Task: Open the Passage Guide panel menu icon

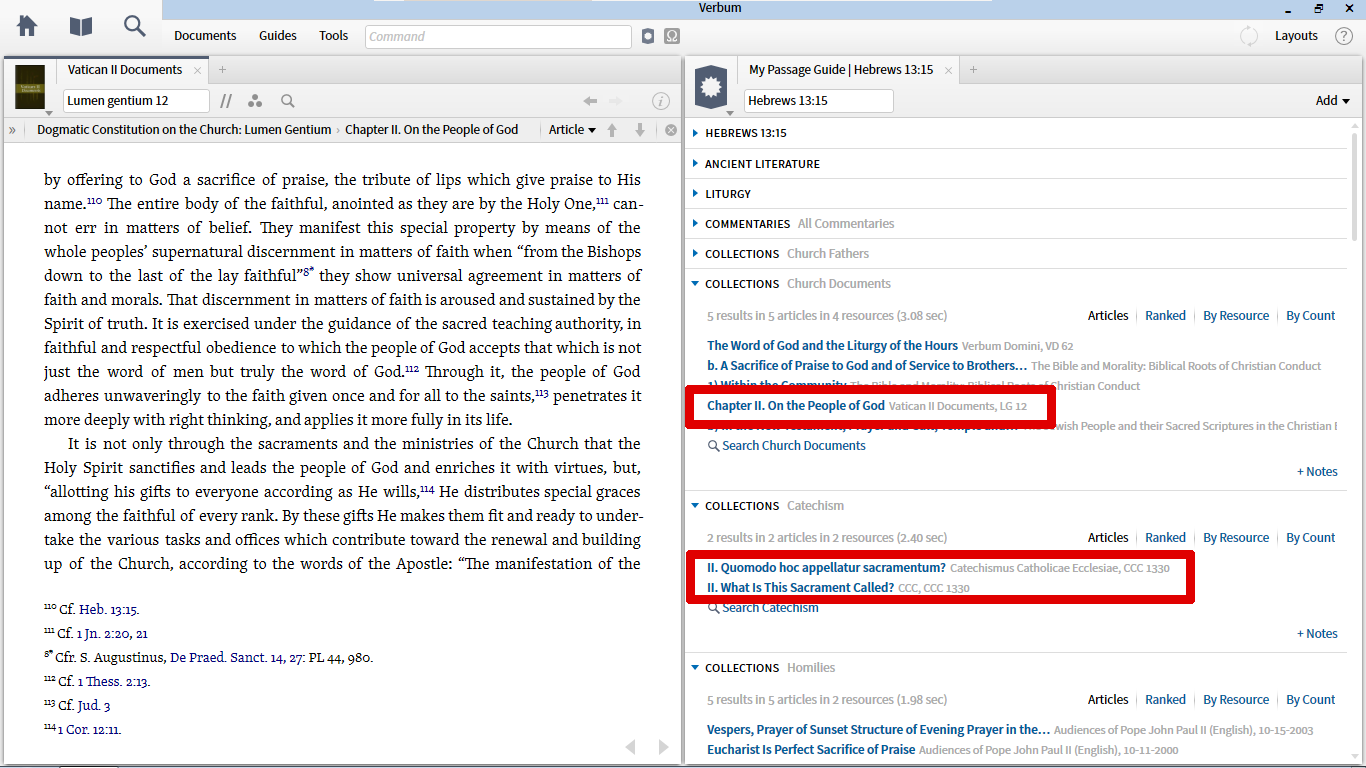Action: pos(711,87)
